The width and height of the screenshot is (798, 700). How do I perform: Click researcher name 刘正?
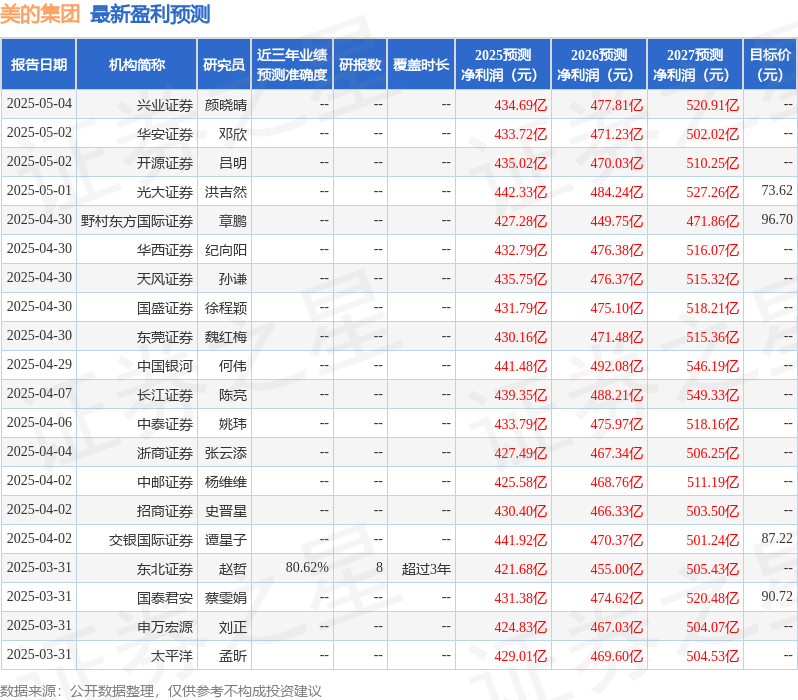point(233,628)
